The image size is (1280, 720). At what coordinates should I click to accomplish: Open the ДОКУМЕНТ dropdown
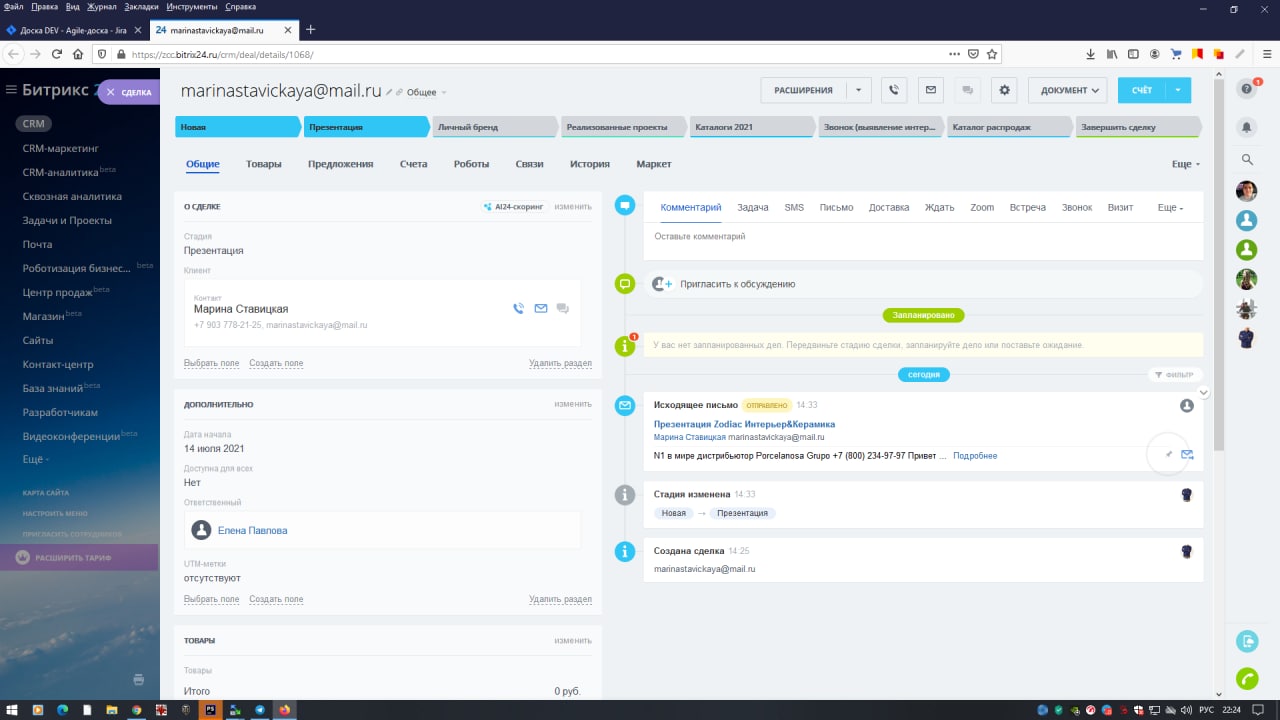coord(1067,90)
